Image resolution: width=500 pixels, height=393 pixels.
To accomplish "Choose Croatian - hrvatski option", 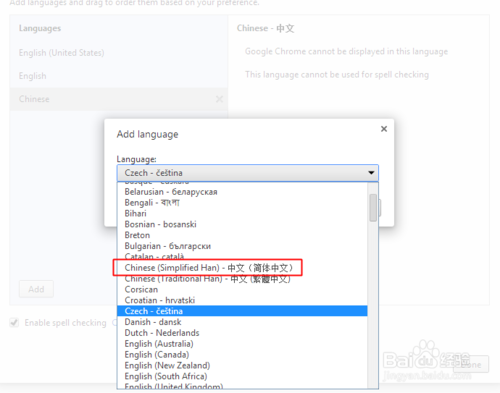I will [x=242, y=300].
